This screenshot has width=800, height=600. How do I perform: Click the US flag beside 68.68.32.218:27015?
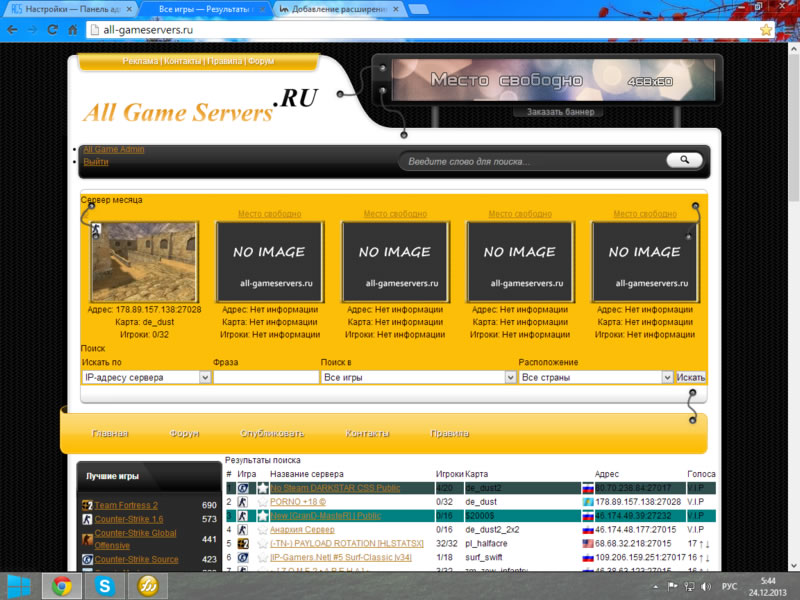pyautogui.click(x=588, y=543)
